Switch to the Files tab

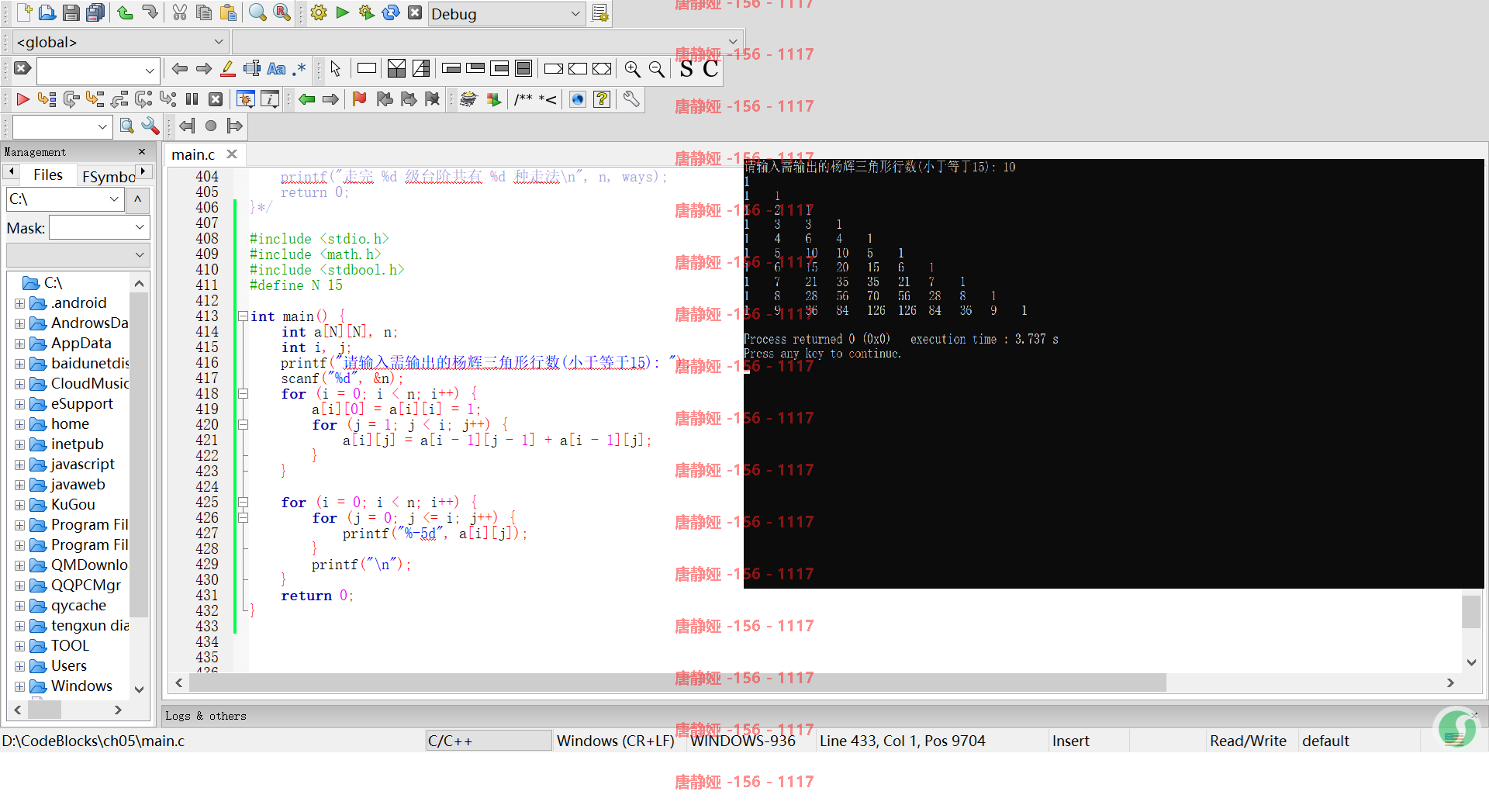point(48,175)
